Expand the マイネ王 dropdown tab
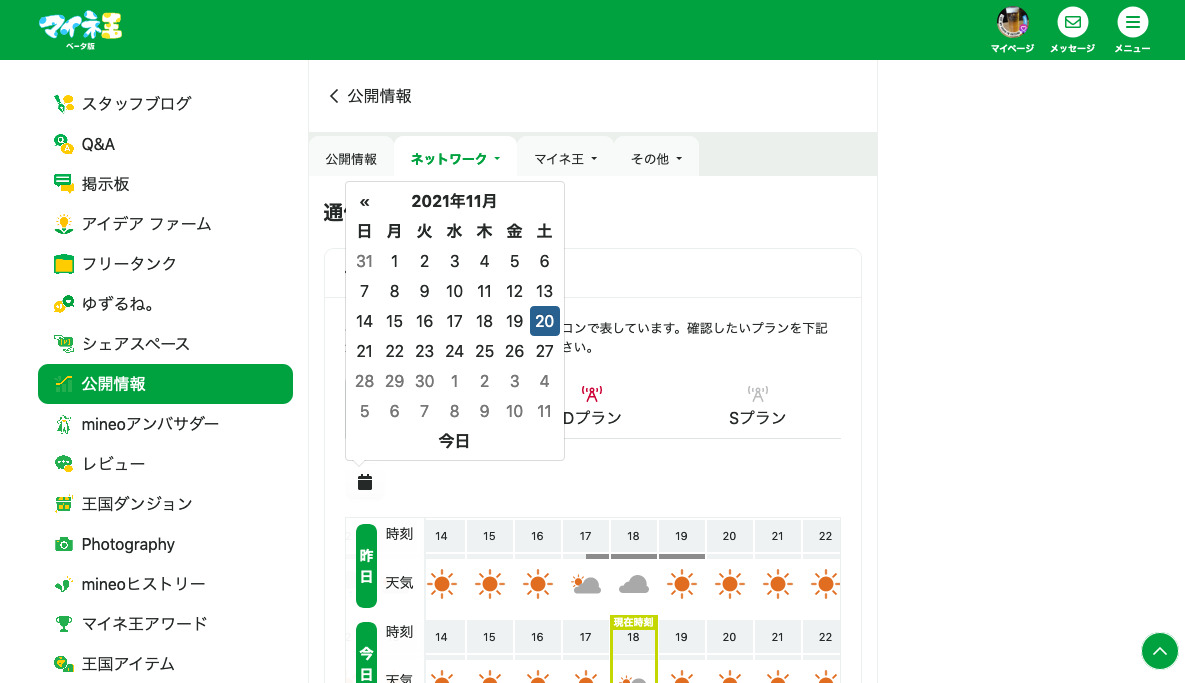The width and height of the screenshot is (1185, 683). [565, 159]
